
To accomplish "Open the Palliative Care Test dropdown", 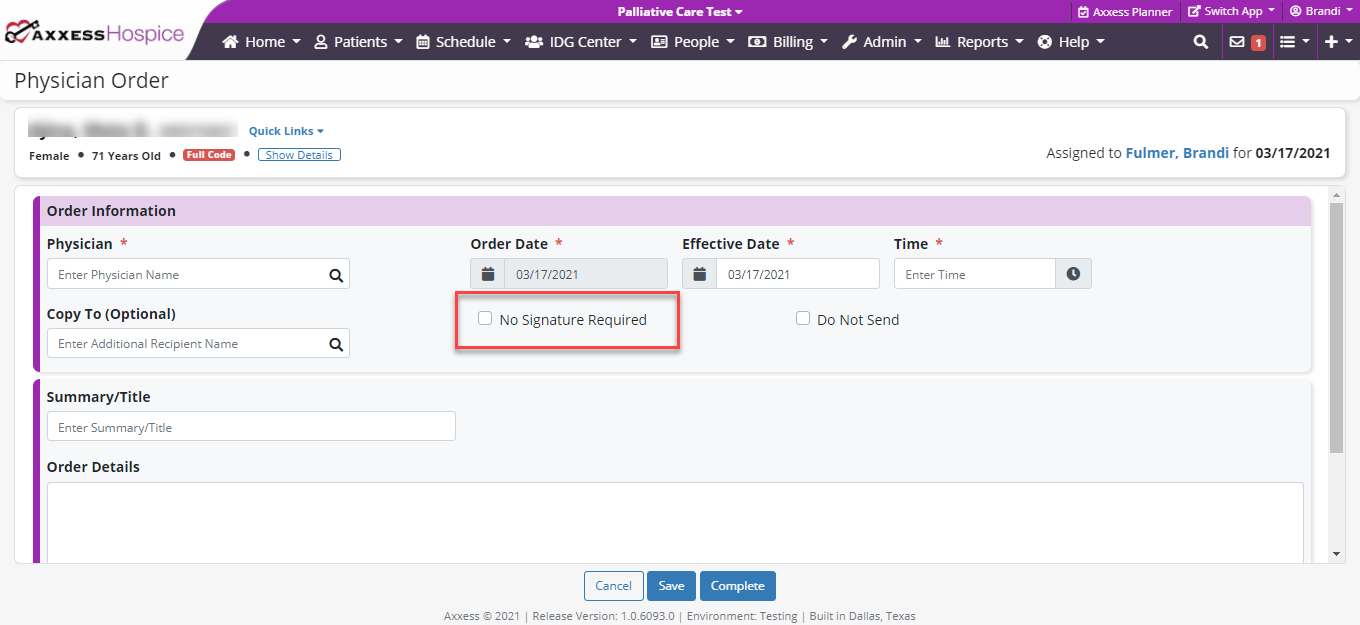I will pos(680,12).
